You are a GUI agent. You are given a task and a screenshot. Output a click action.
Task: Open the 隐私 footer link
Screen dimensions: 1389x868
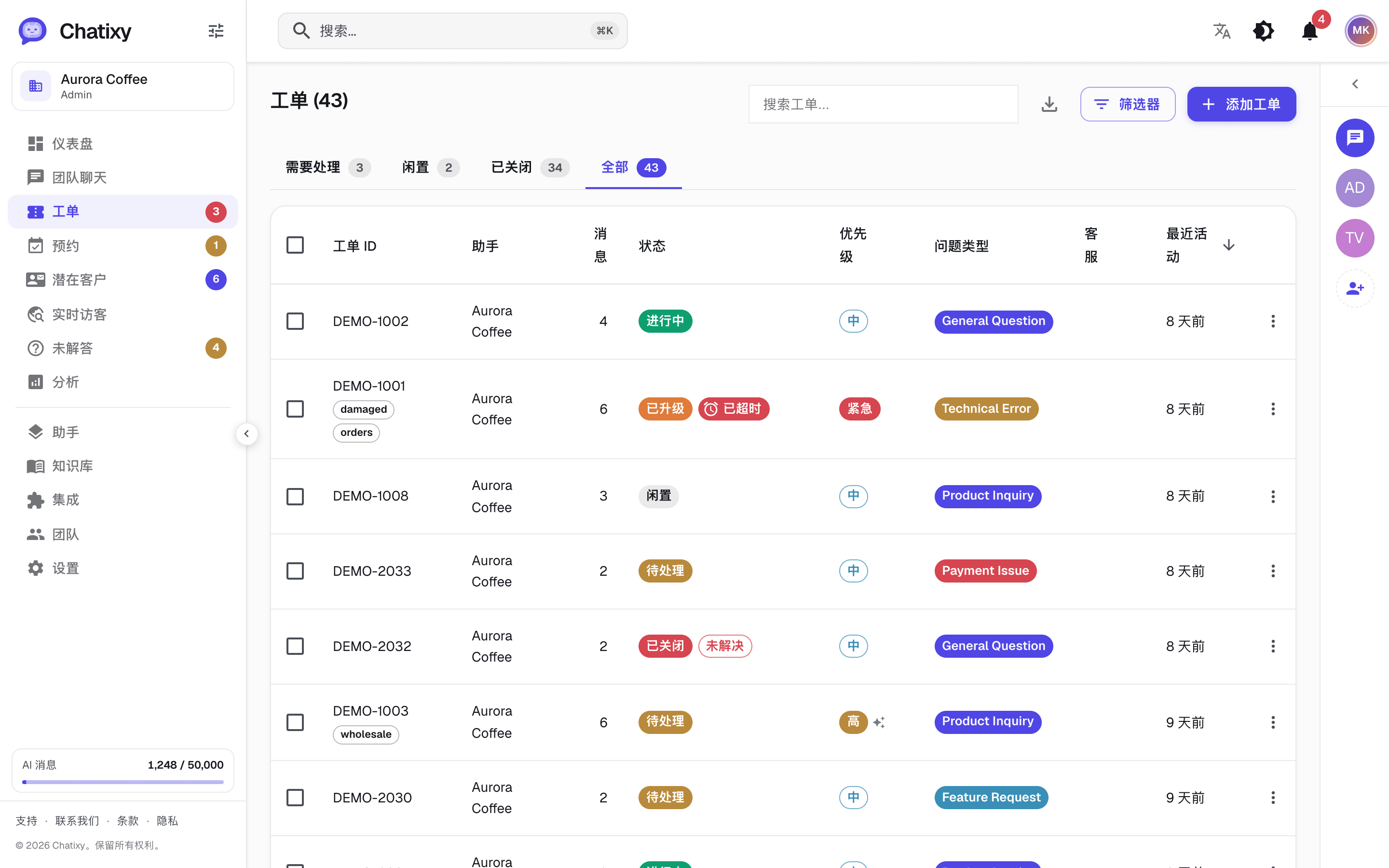pyautogui.click(x=167, y=821)
